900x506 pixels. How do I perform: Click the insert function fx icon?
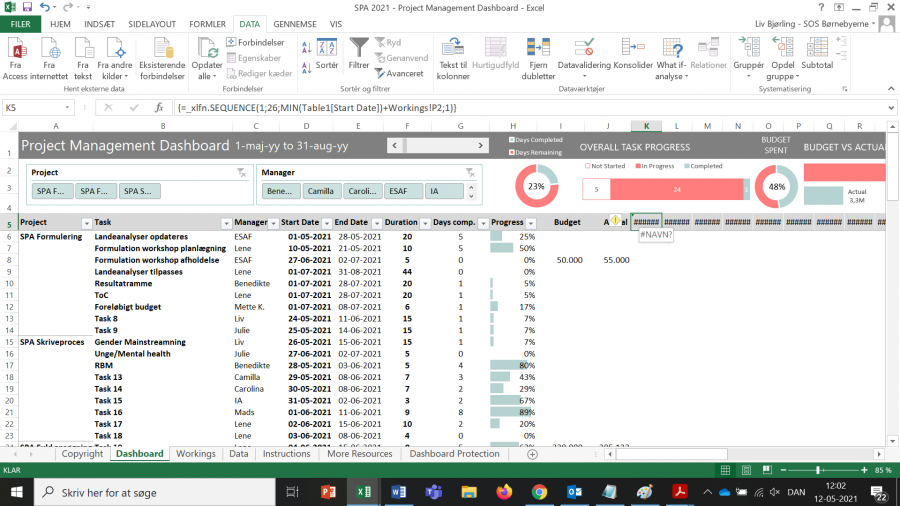point(159,108)
